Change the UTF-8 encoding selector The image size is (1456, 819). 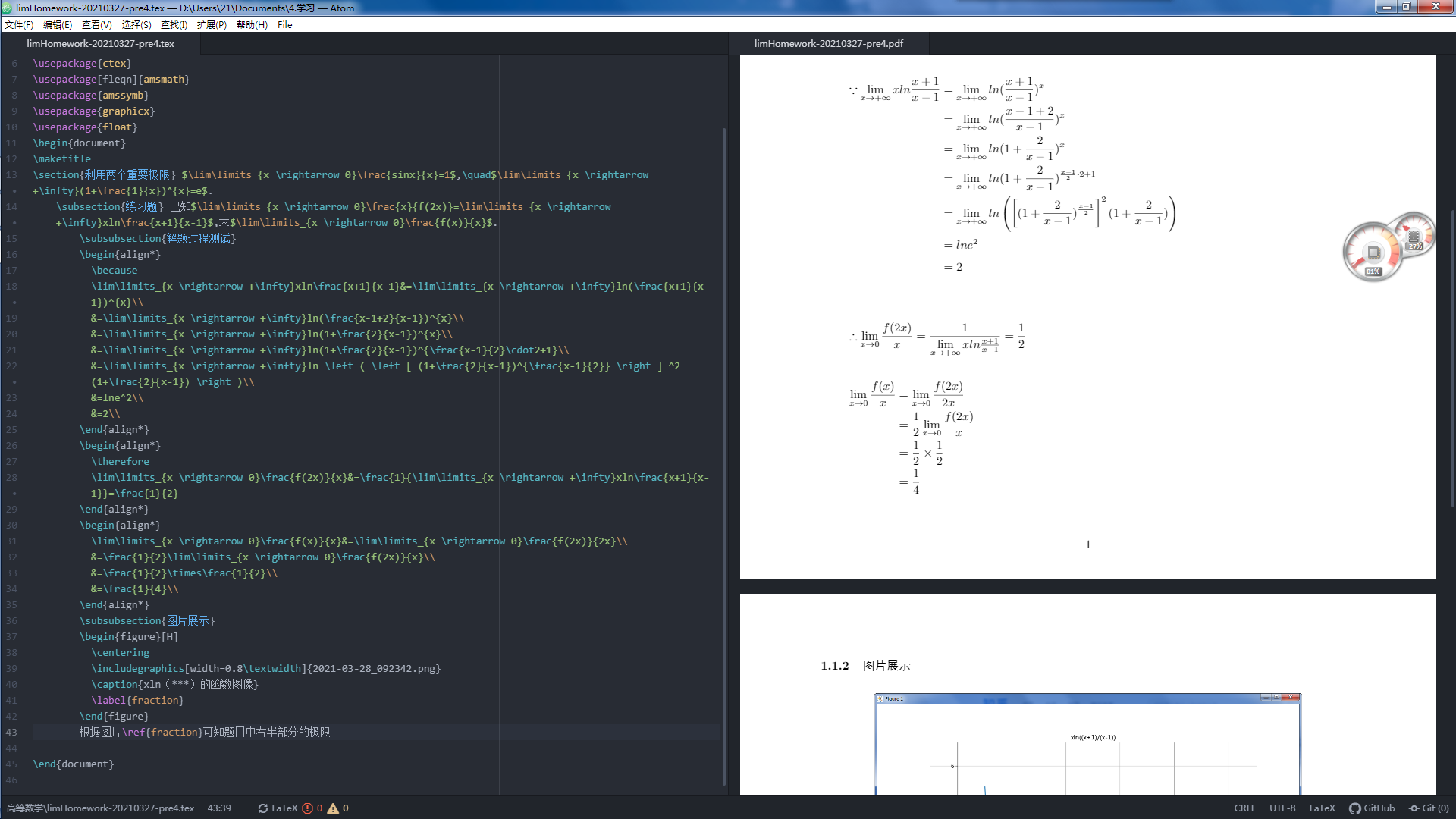(1282, 808)
